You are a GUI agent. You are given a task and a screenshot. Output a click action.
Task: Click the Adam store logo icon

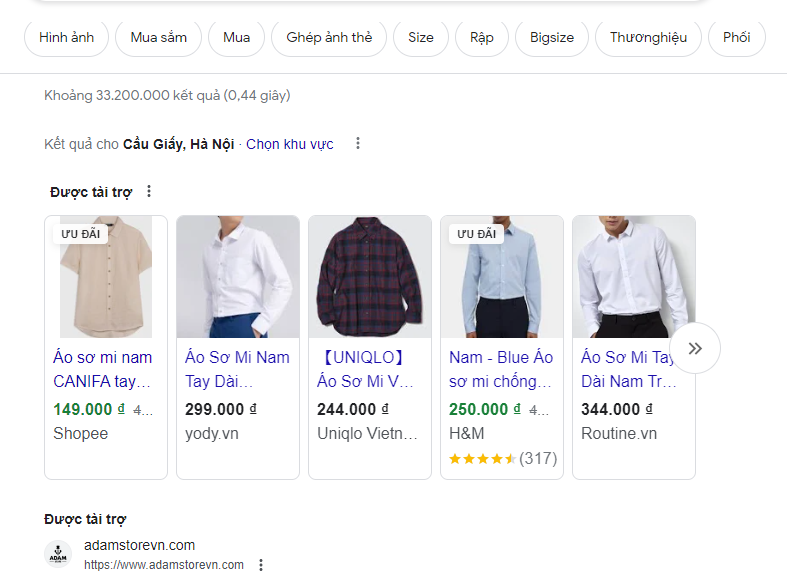pos(58,554)
